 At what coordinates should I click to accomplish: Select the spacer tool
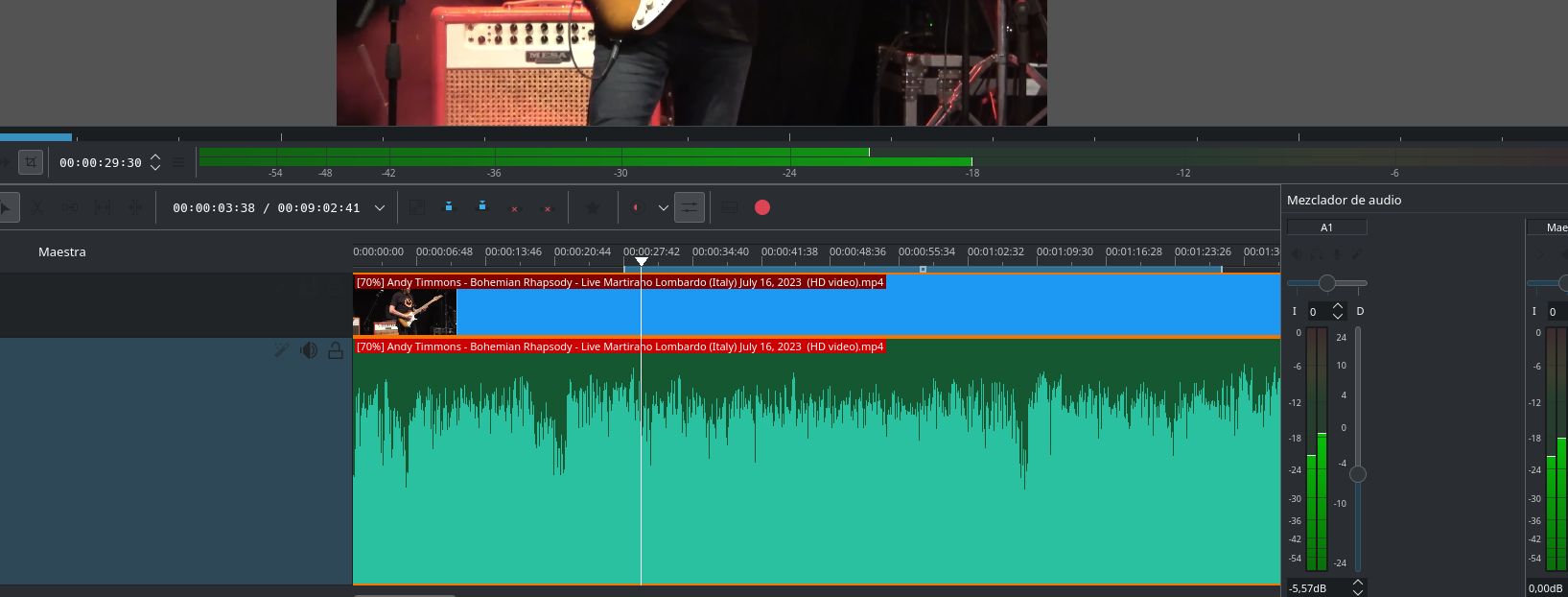70,207
